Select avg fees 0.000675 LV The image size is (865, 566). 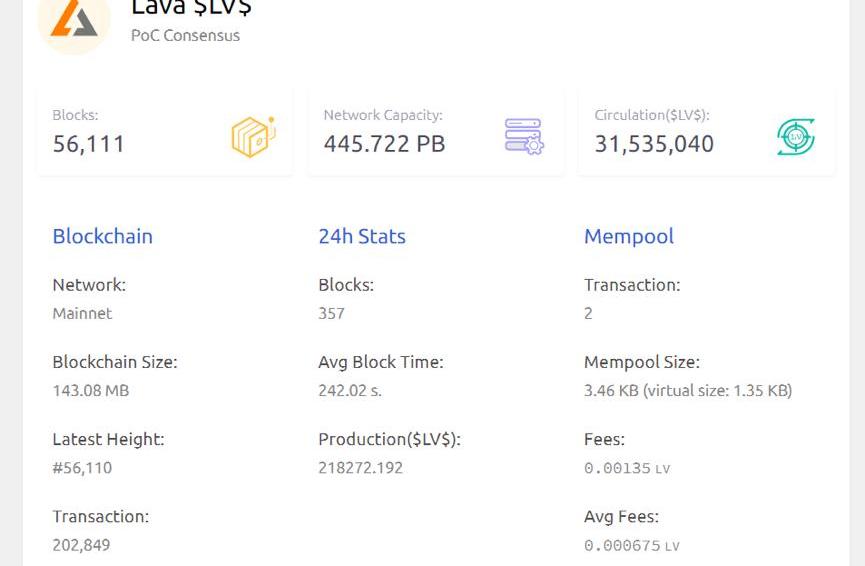click(632, 546)
